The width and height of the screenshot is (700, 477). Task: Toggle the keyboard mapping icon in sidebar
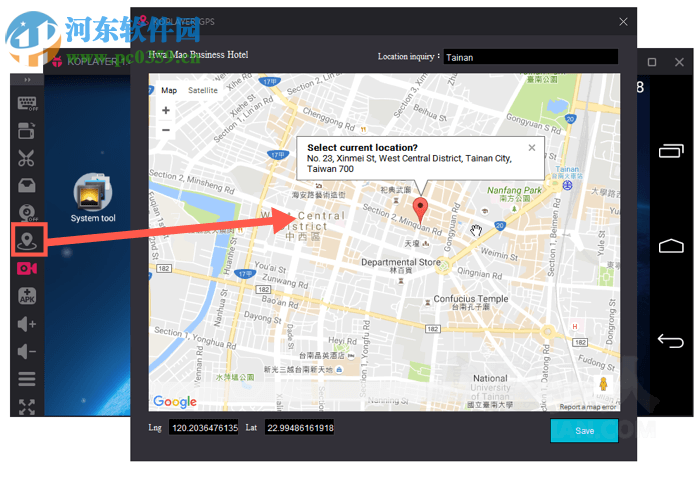[27, 103]
